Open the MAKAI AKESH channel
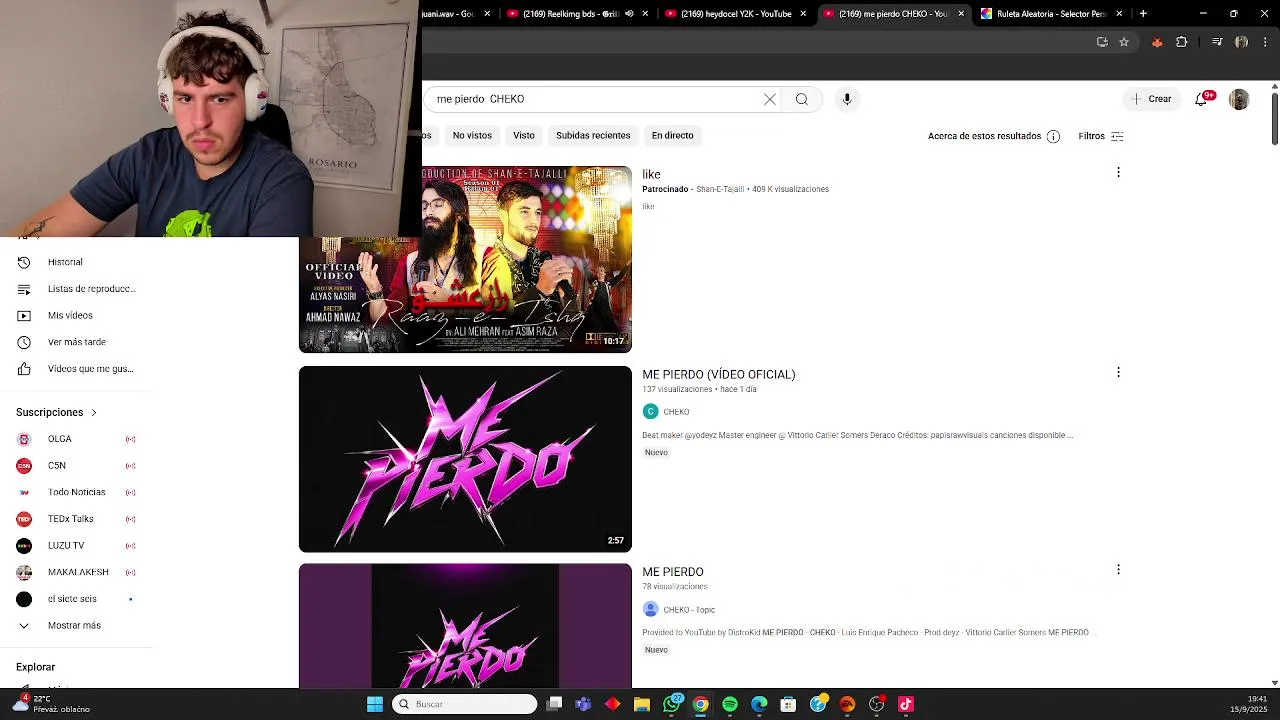This screenshot has width=1280, height=720. click(78, 572)
